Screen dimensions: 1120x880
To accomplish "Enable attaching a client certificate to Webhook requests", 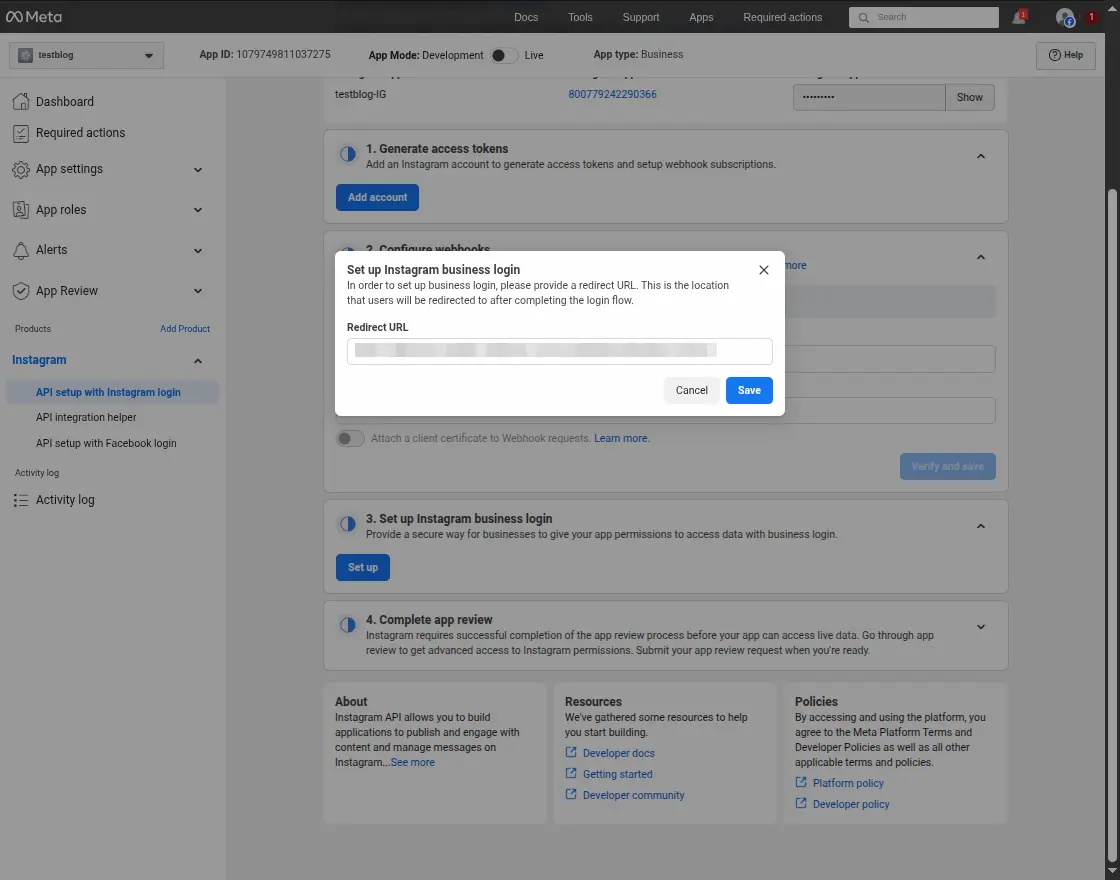I will 350,438.
